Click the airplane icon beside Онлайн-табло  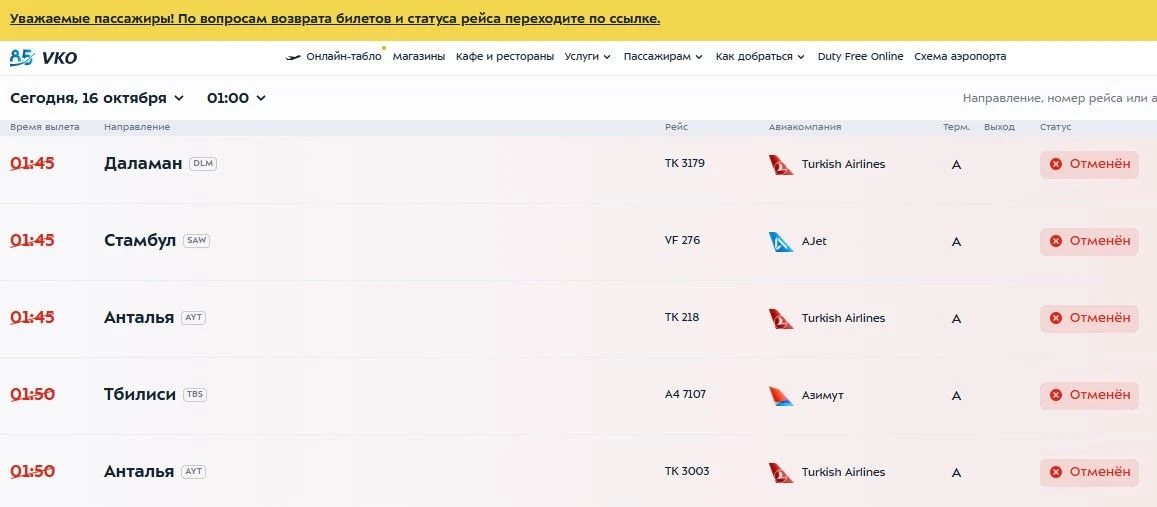(293, 57)
